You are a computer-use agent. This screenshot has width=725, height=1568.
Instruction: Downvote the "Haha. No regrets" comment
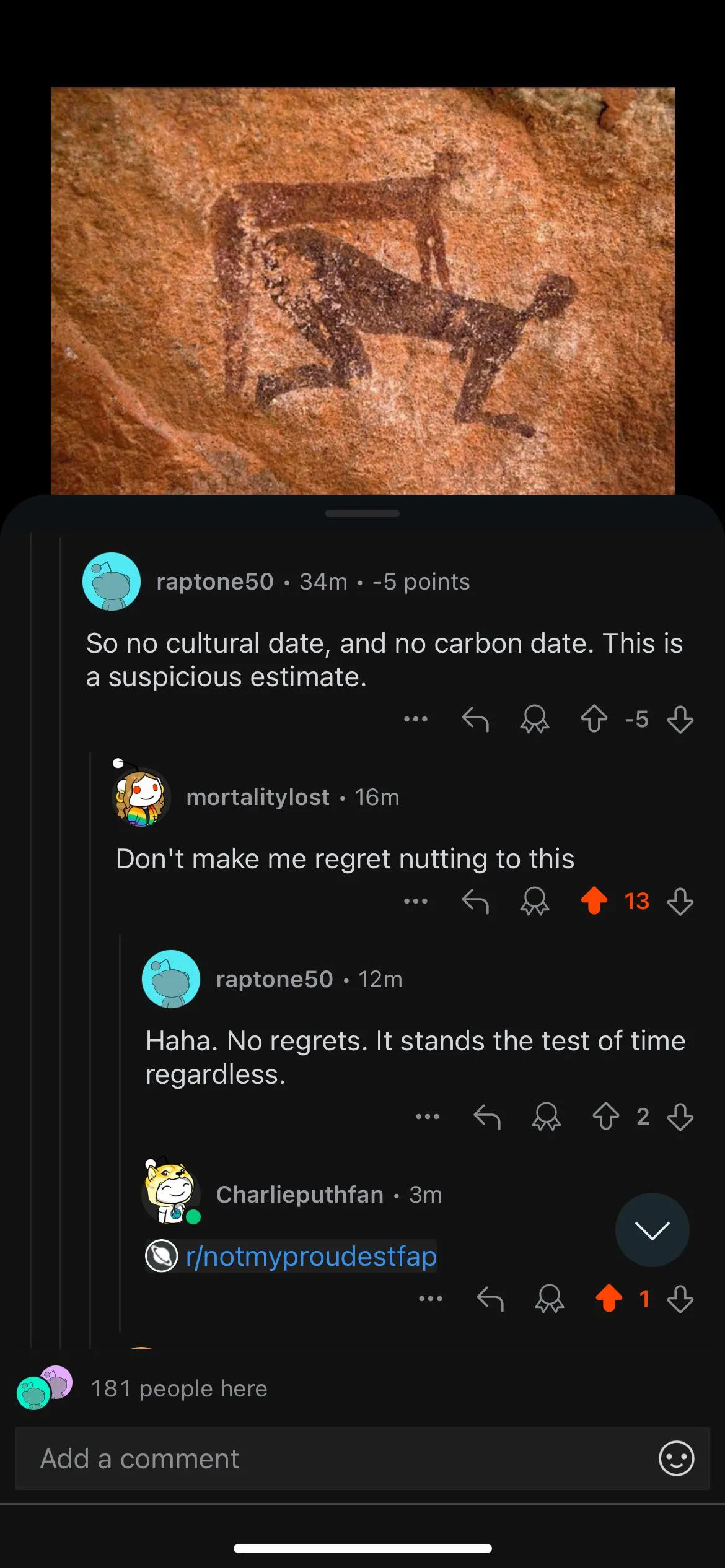(x=680, y=1117)
